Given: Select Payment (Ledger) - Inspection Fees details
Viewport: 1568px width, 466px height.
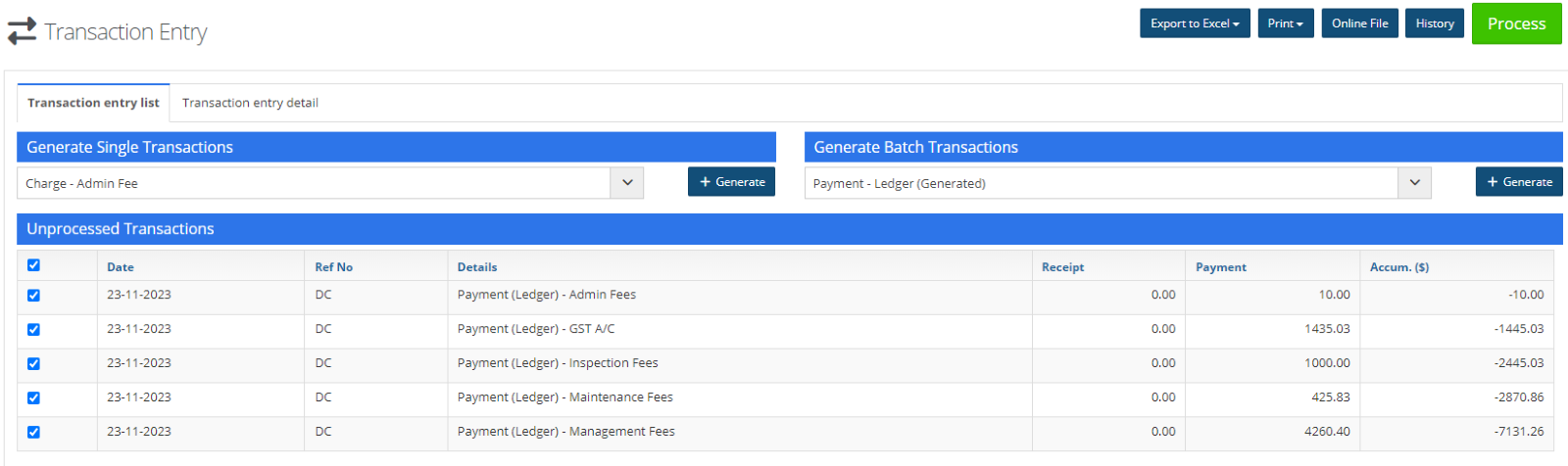Looking at the screenshot, I should tap(558, 363).
